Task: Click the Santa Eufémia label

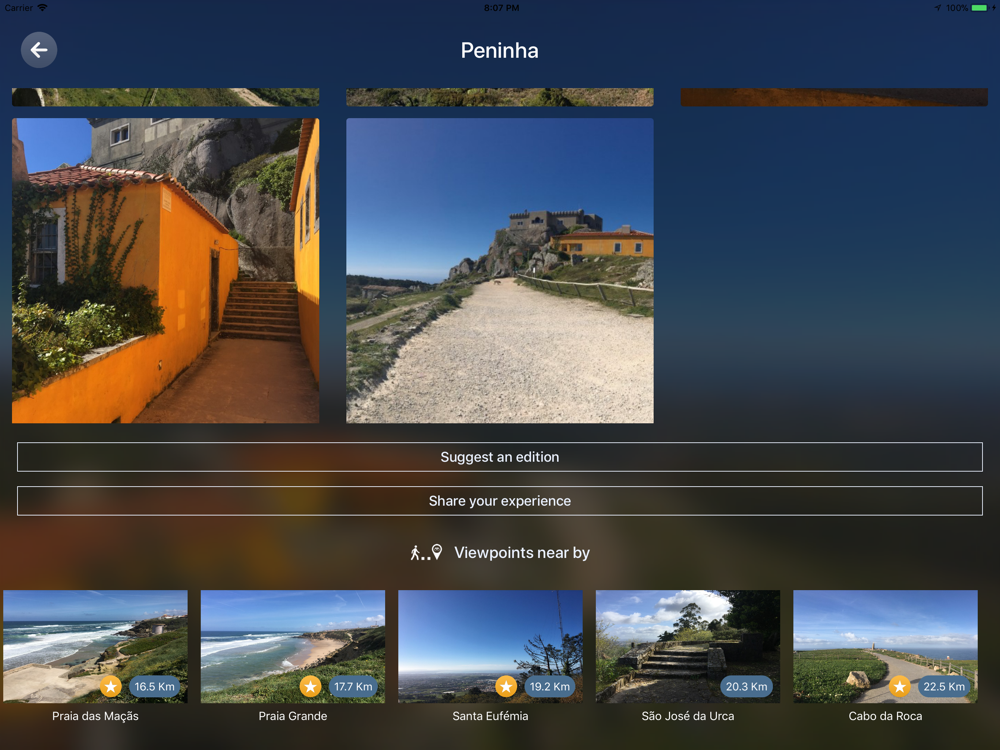Action: [x=490, y=716]
